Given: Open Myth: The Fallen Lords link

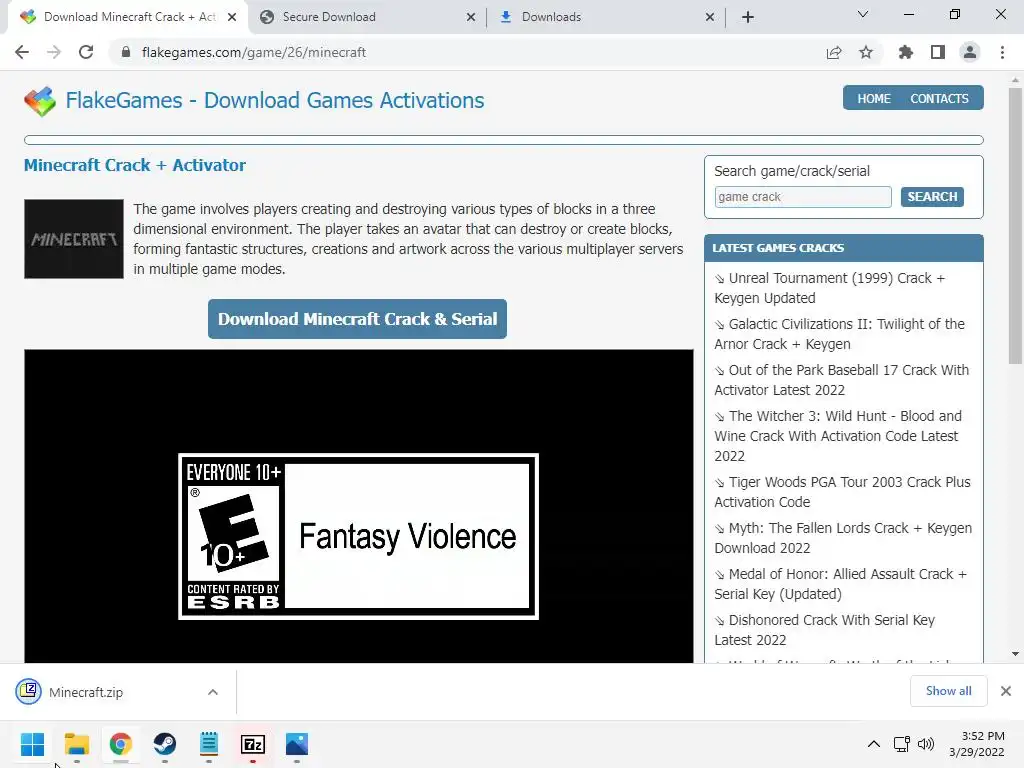Looking at the screenshot, I should tap(843, 537).
